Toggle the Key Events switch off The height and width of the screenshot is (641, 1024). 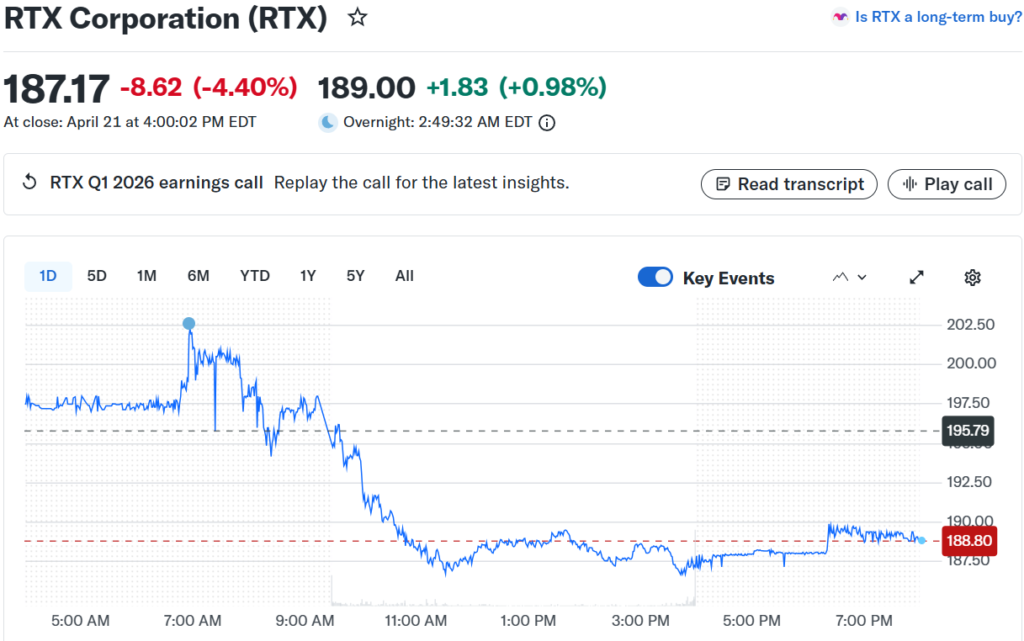click(x=655, y=278)
